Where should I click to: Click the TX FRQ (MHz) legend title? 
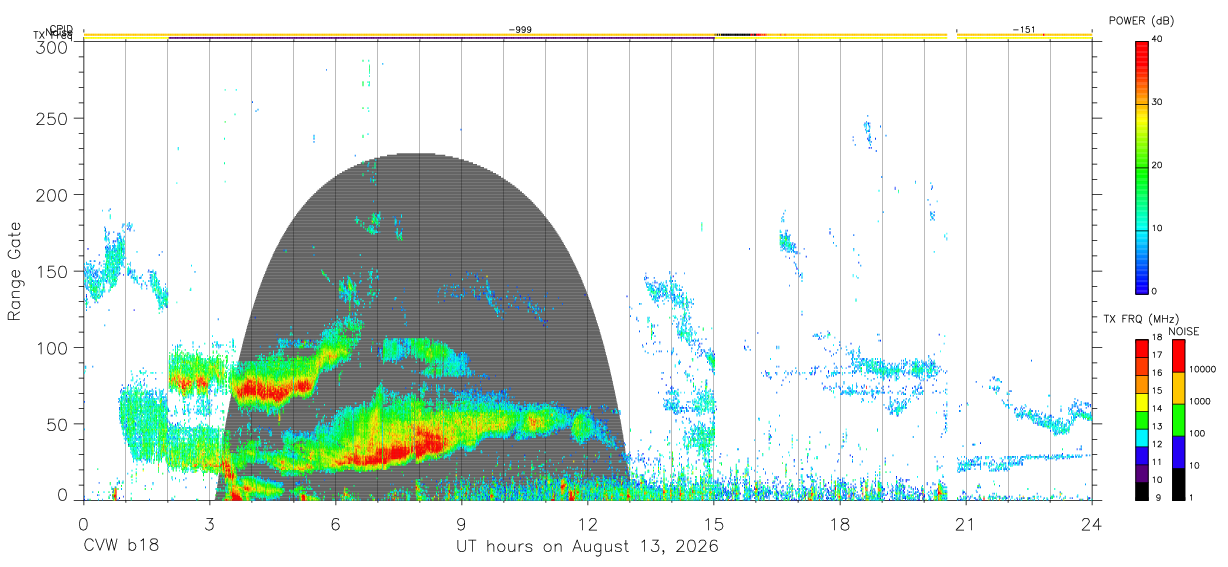1140,318
